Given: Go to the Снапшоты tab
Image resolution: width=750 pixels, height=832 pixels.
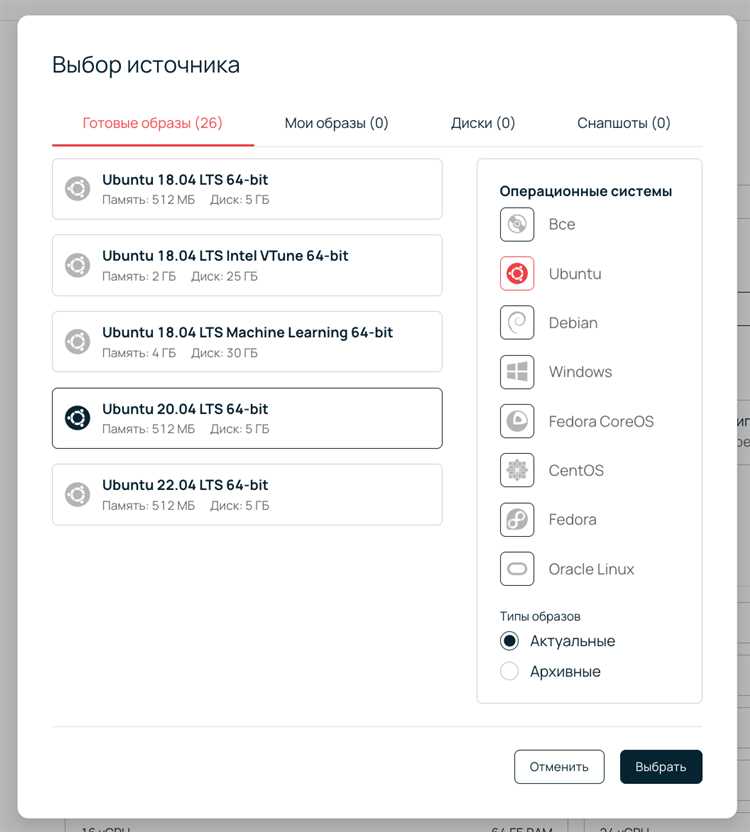Looking at the screenshot, I should click(624, 123).
